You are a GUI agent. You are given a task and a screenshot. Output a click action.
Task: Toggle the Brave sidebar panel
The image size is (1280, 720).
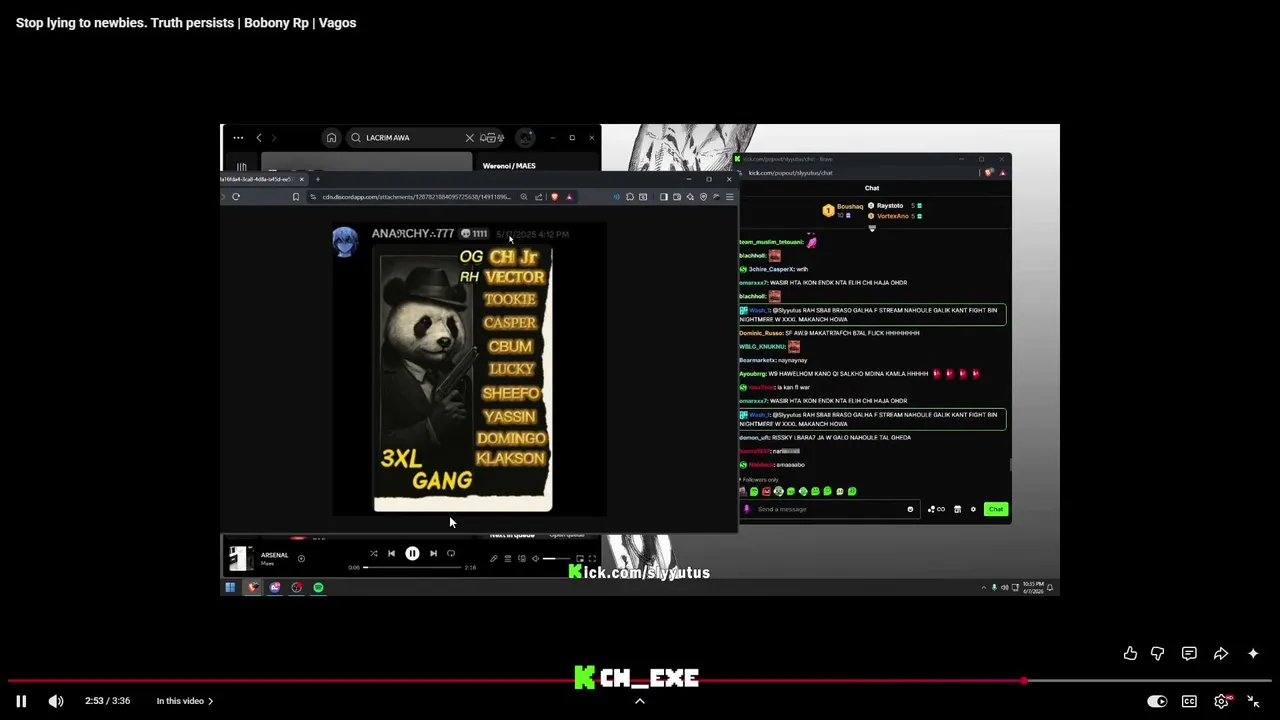click(x=664, y=197)
